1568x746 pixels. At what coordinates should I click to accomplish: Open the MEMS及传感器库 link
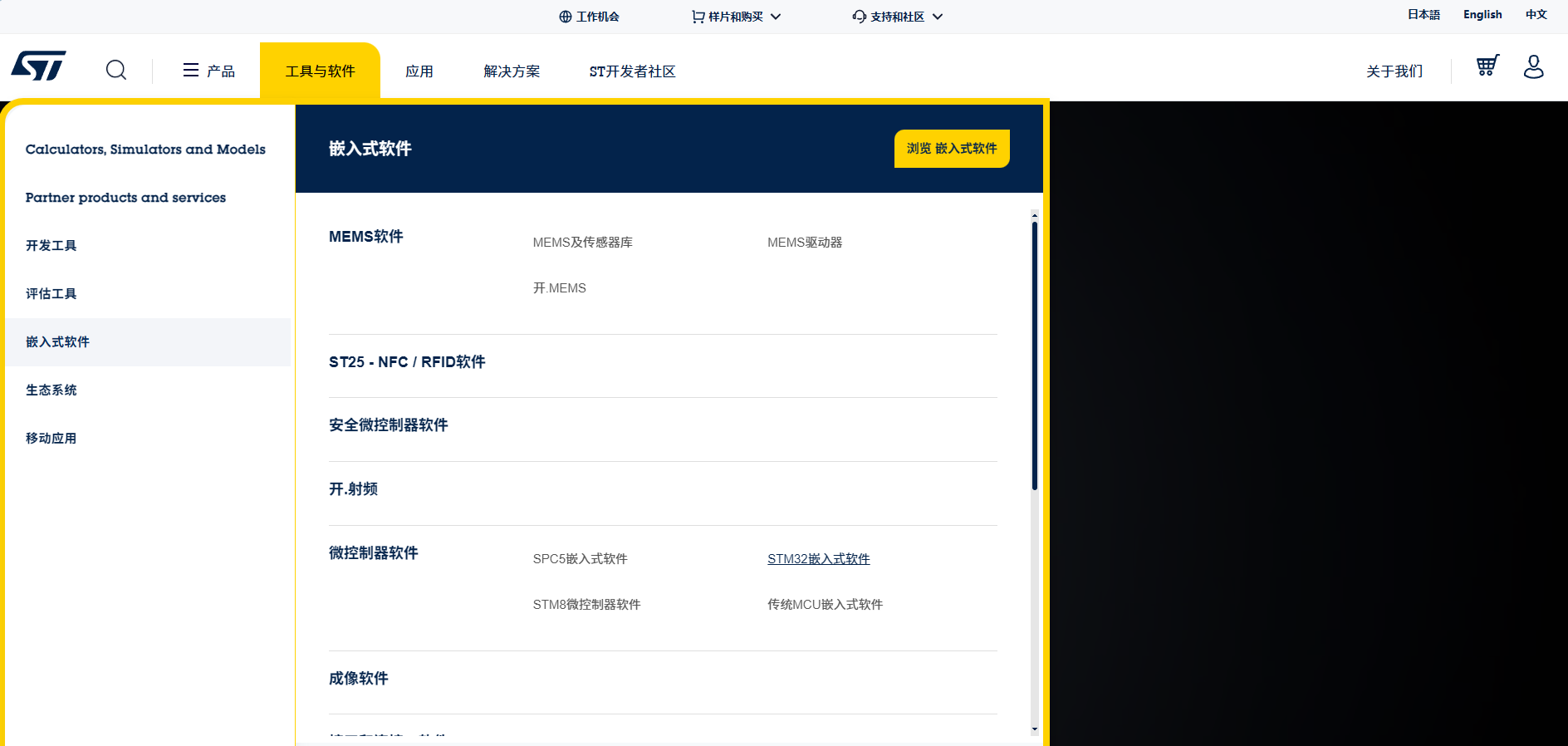(x=583, y=243)
